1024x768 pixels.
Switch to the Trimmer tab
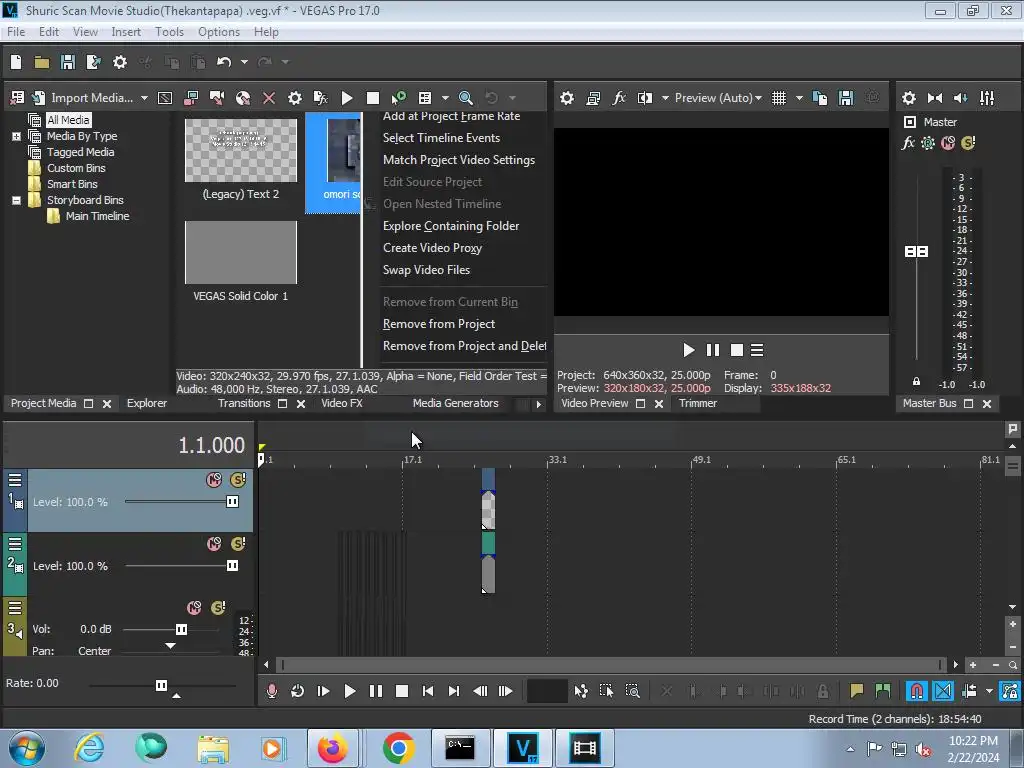(698, 404)
